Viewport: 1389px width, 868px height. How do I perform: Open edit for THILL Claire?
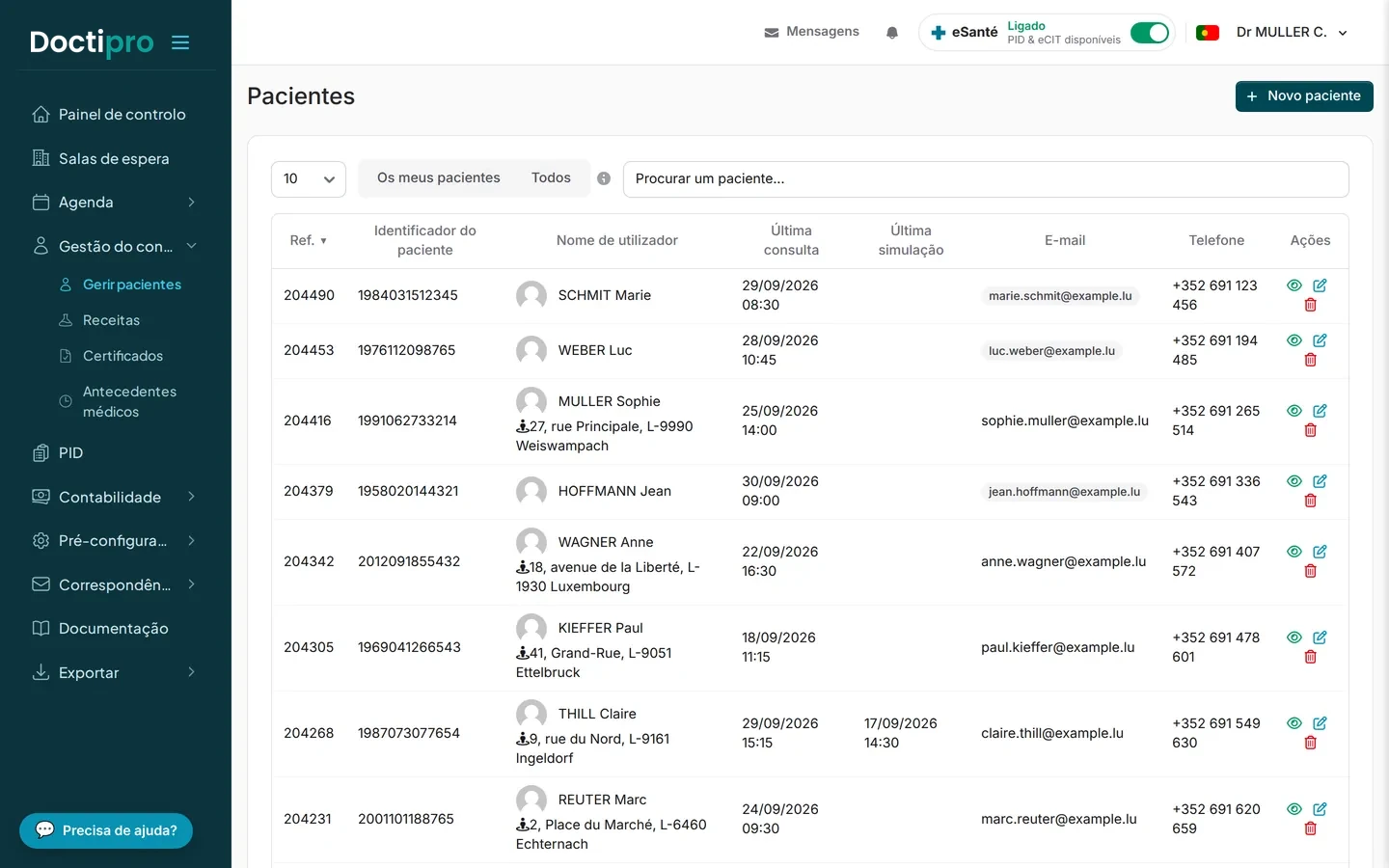pyautogui.click(x=1320, y=723)
